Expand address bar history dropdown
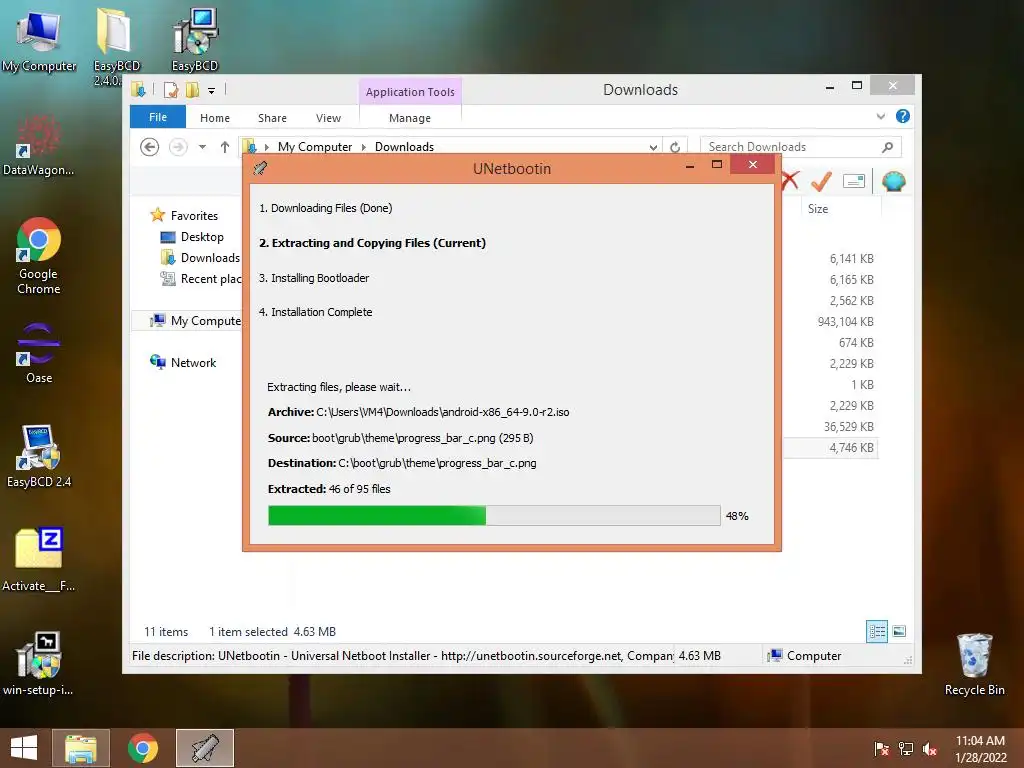 coord(653,148)
